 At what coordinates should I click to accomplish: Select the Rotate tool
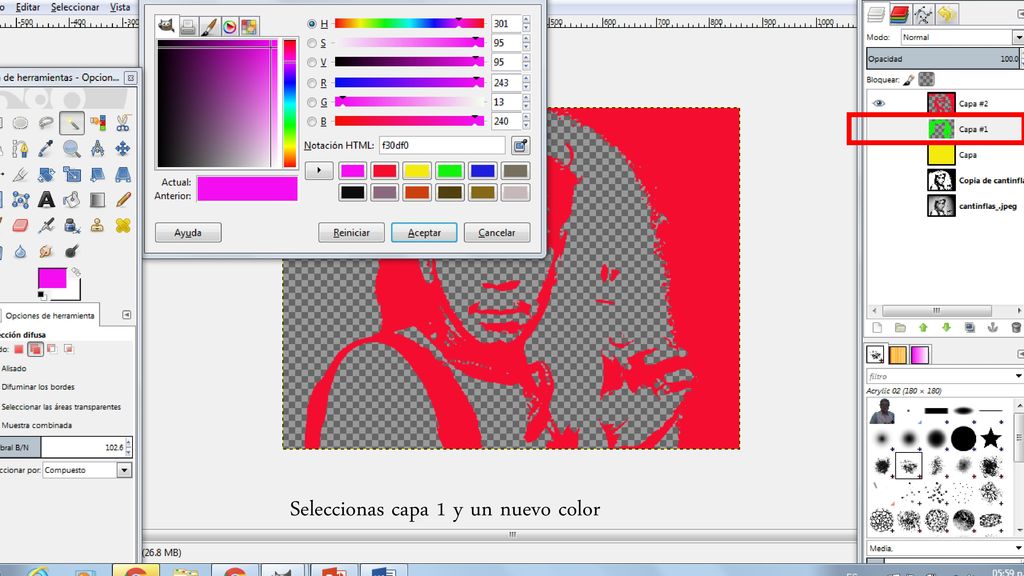46,174
